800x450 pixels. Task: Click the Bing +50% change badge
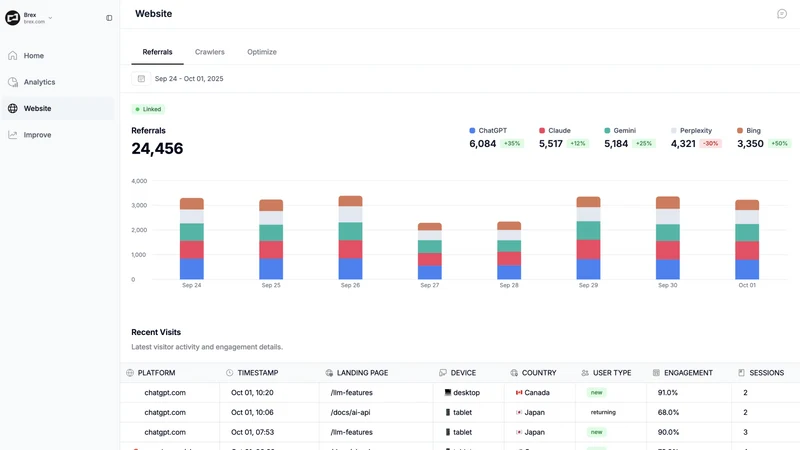[779, 144]
